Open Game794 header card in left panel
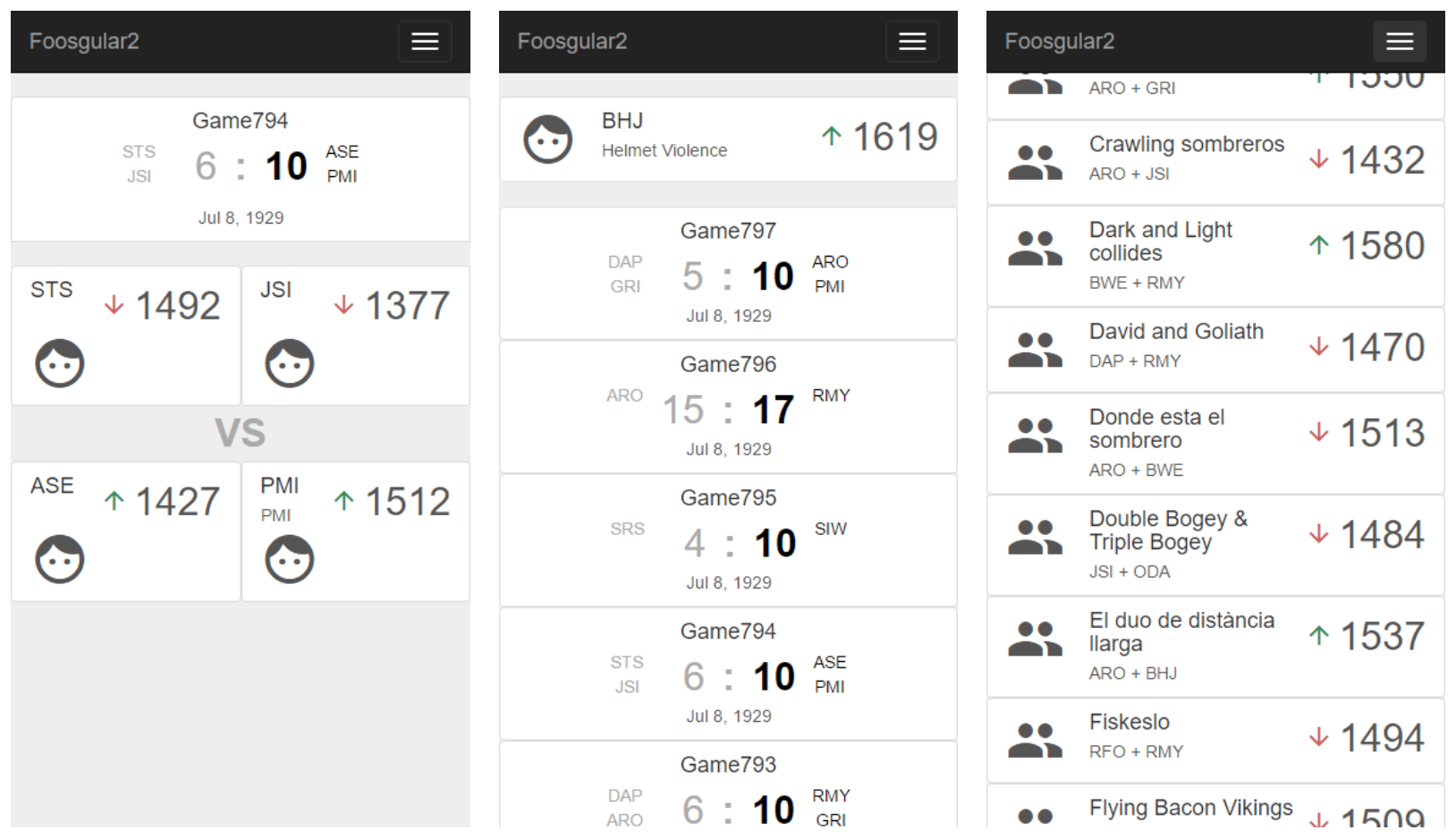 (x=241, y=169)
